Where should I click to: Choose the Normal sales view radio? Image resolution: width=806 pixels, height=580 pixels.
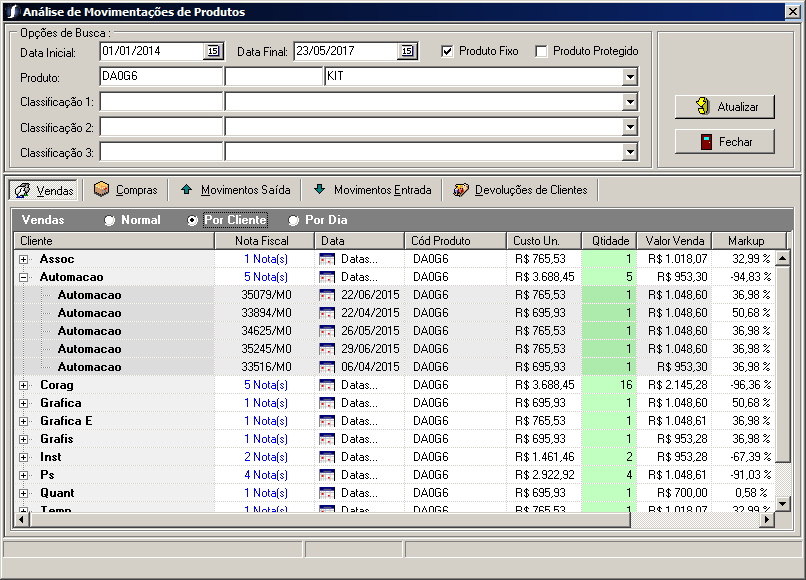(109, 220)
